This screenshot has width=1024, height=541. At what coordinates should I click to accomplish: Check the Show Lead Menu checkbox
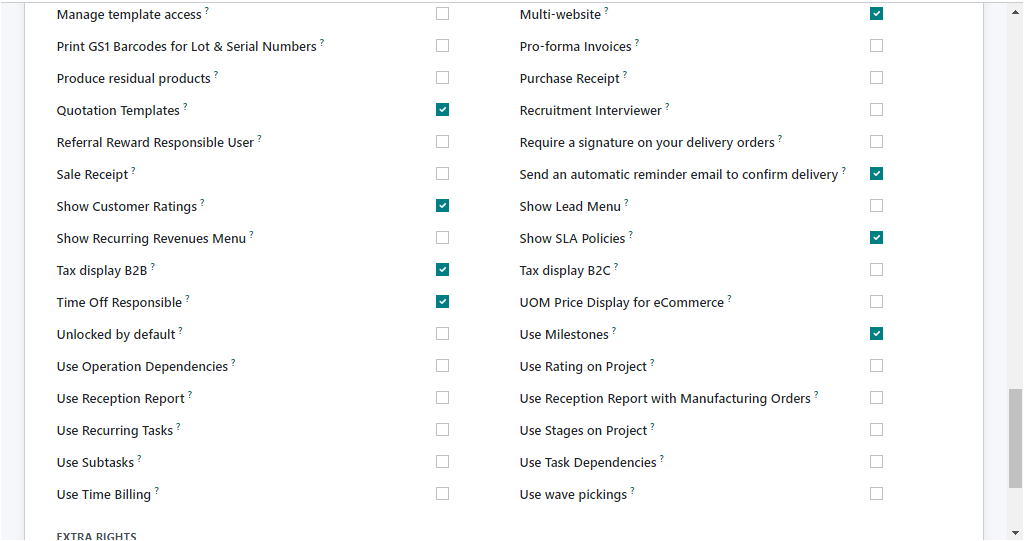coord(876,206)
